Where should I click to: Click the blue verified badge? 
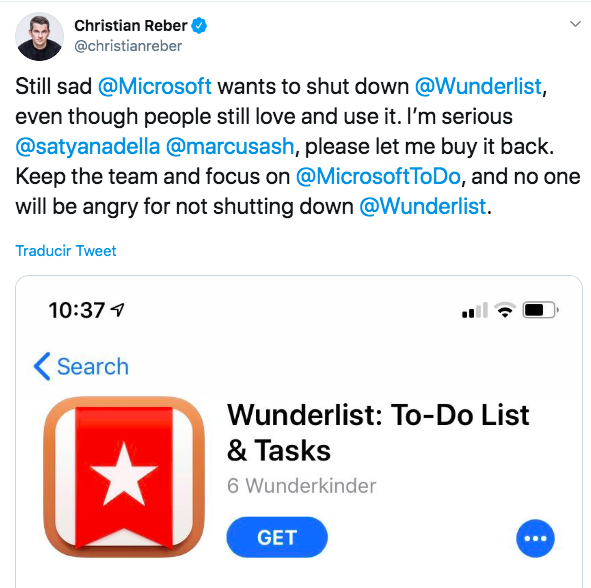coord(199,26)
